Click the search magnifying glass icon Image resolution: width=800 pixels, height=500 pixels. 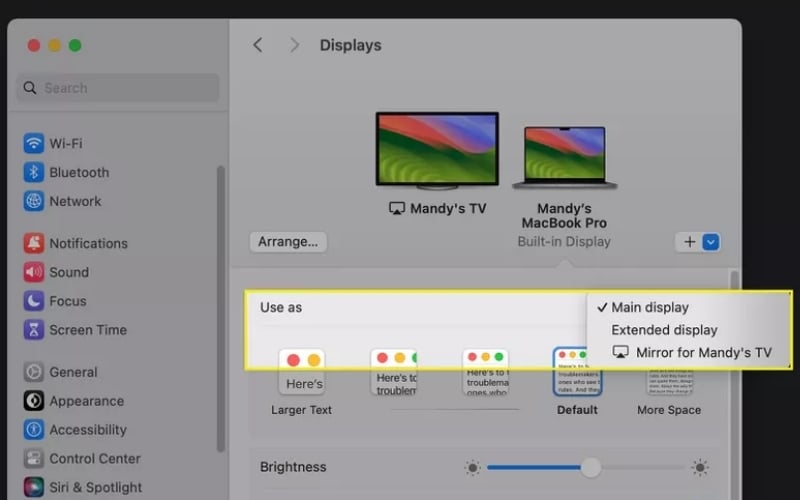click(30, 88)
